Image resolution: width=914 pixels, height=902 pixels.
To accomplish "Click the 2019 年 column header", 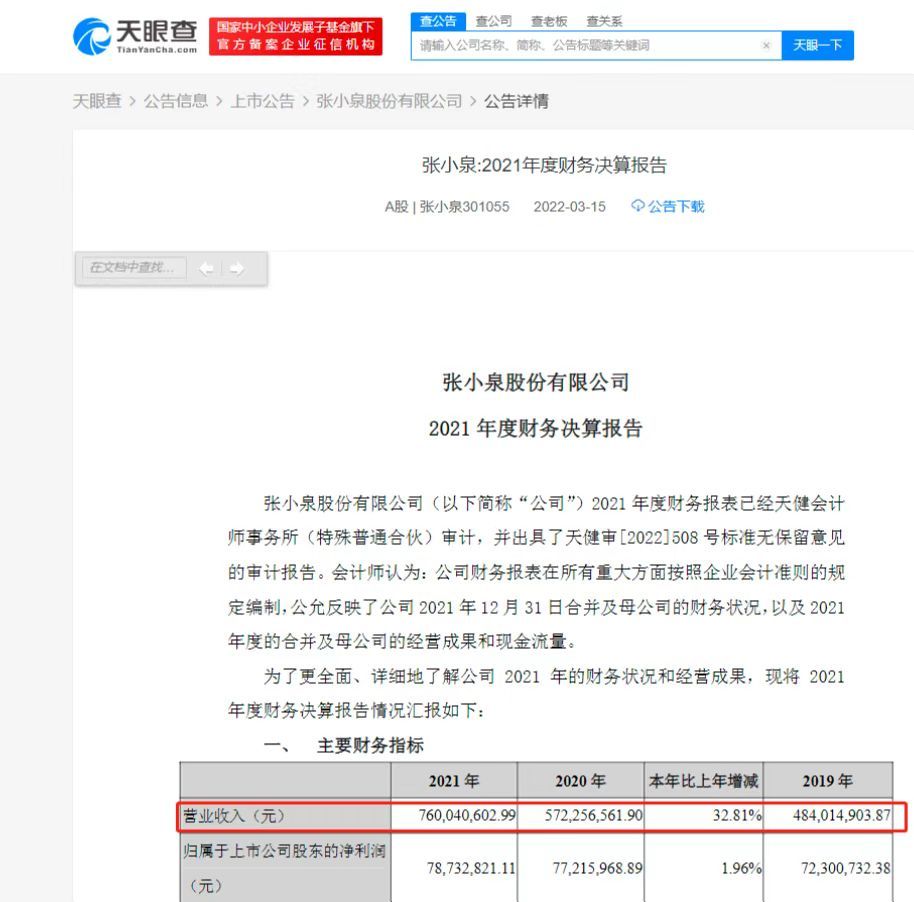I will (x=828, y=781).
